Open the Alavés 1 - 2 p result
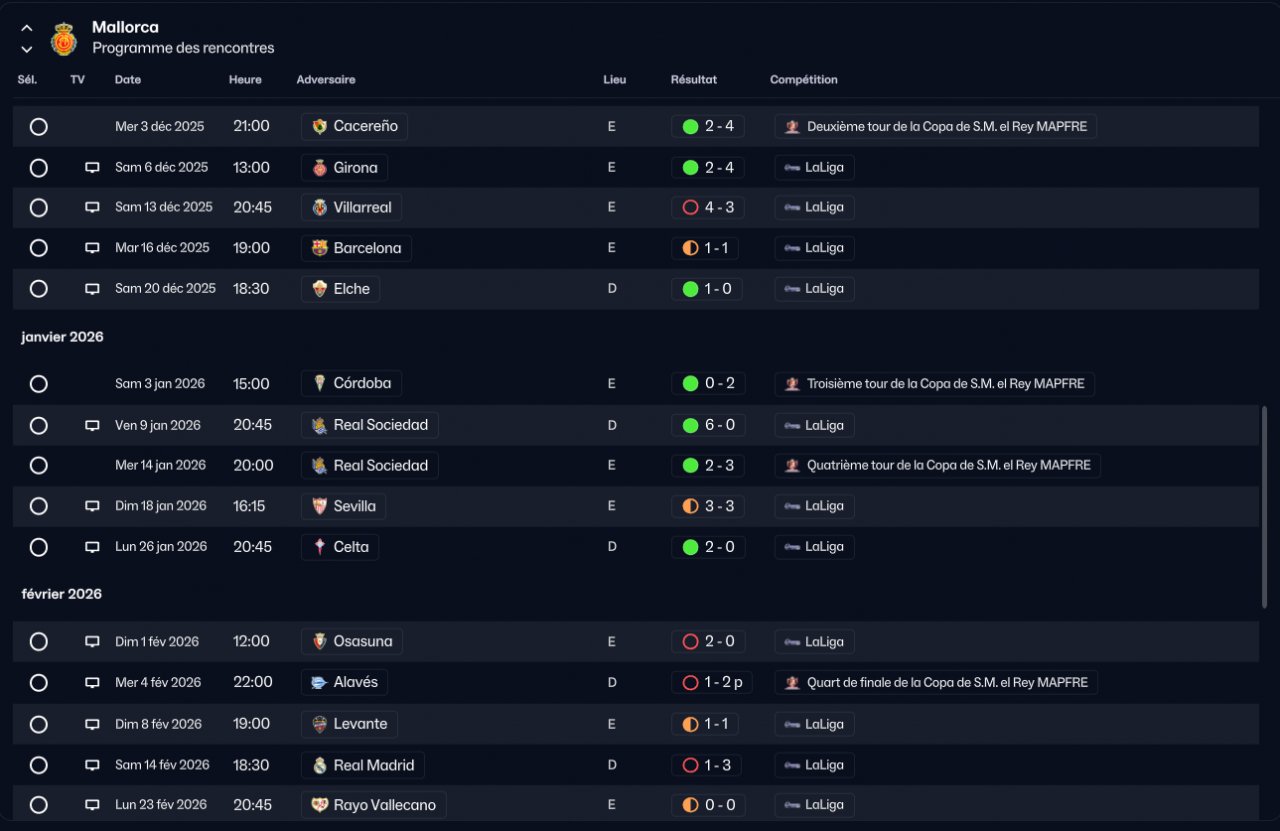Image resolution: width=1280 pixels, height=831 pixels. (712, 682)
